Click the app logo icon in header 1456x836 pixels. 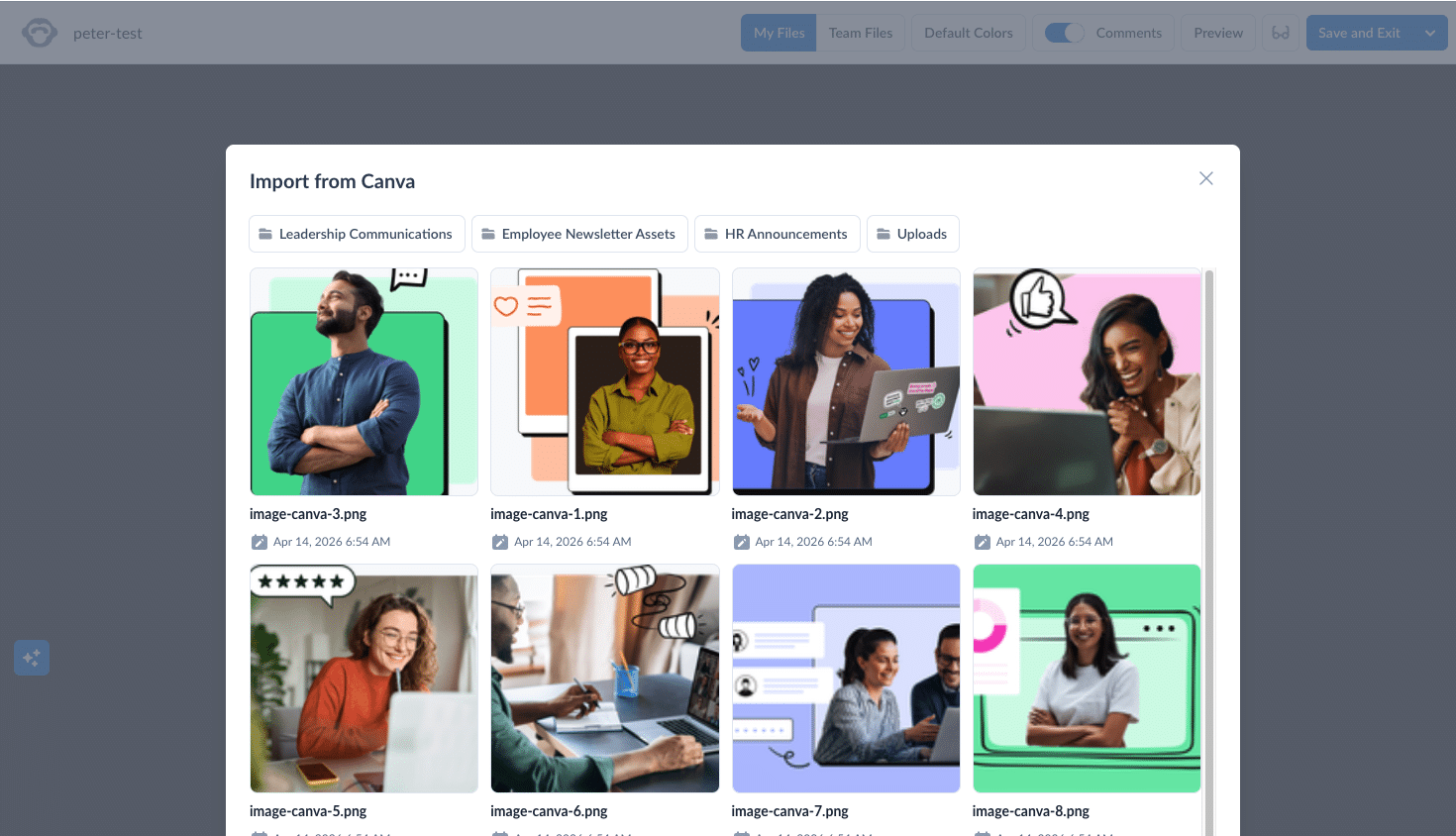[x=40, y=33]
